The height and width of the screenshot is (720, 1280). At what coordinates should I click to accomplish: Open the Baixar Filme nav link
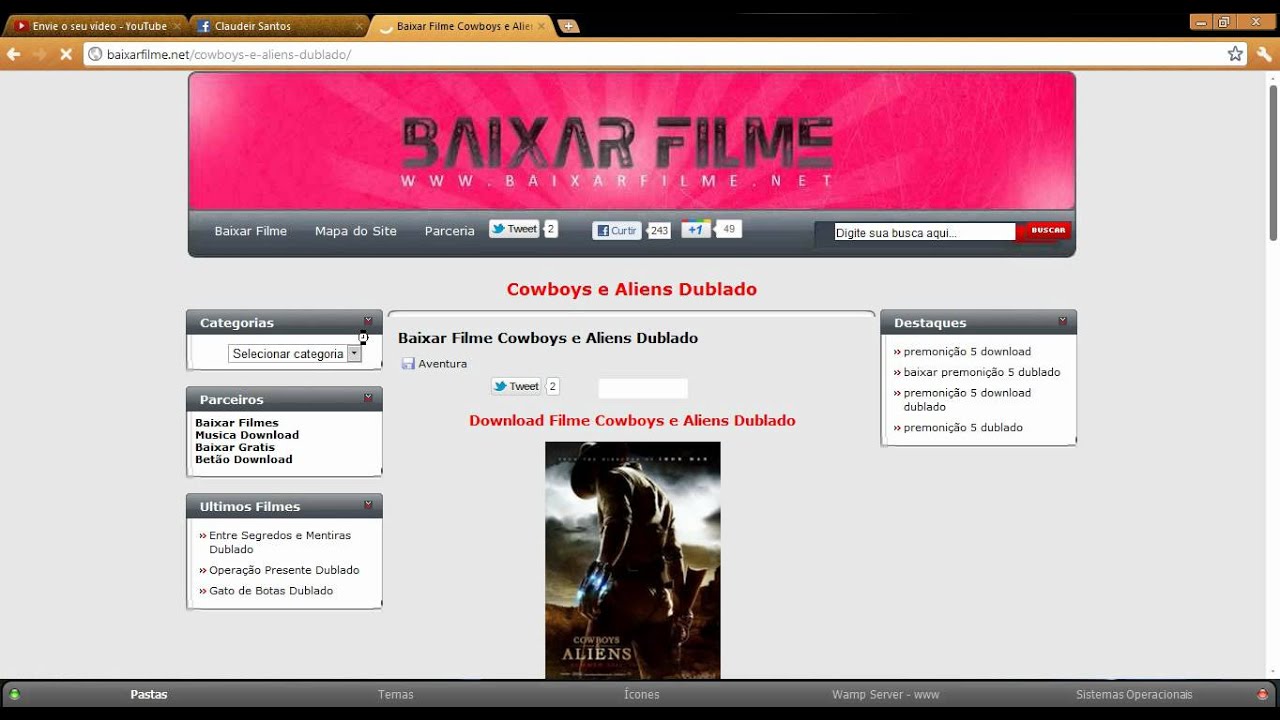click(250, 231)
